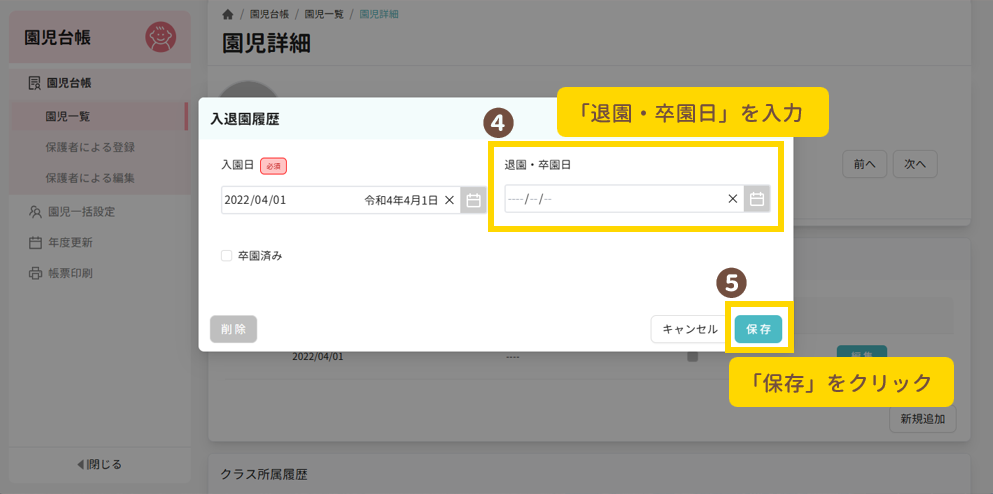Click the 削除 button
The width and height of the screenshot is (993, 494).
233,329
